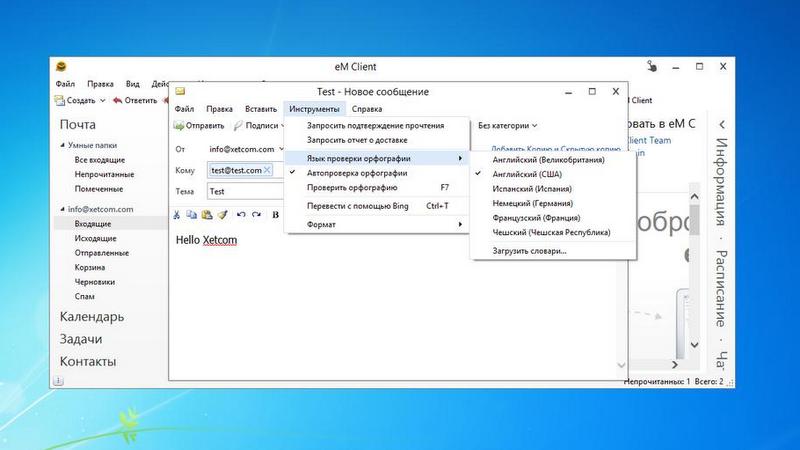
Task: Click the Инструменты menu
Action: [314, 109]
